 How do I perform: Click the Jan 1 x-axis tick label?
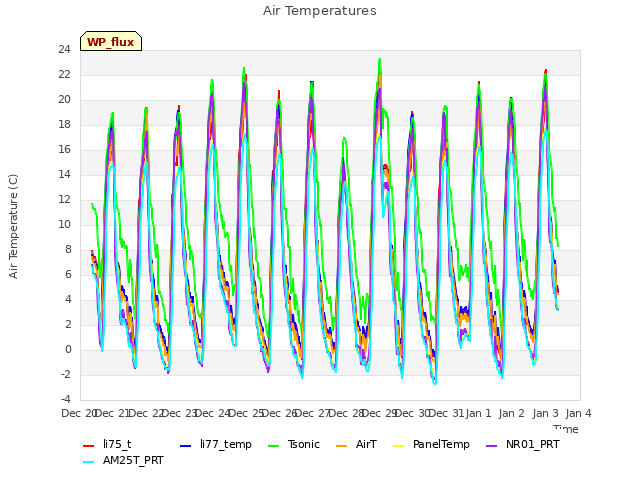(x=478, y=413)
